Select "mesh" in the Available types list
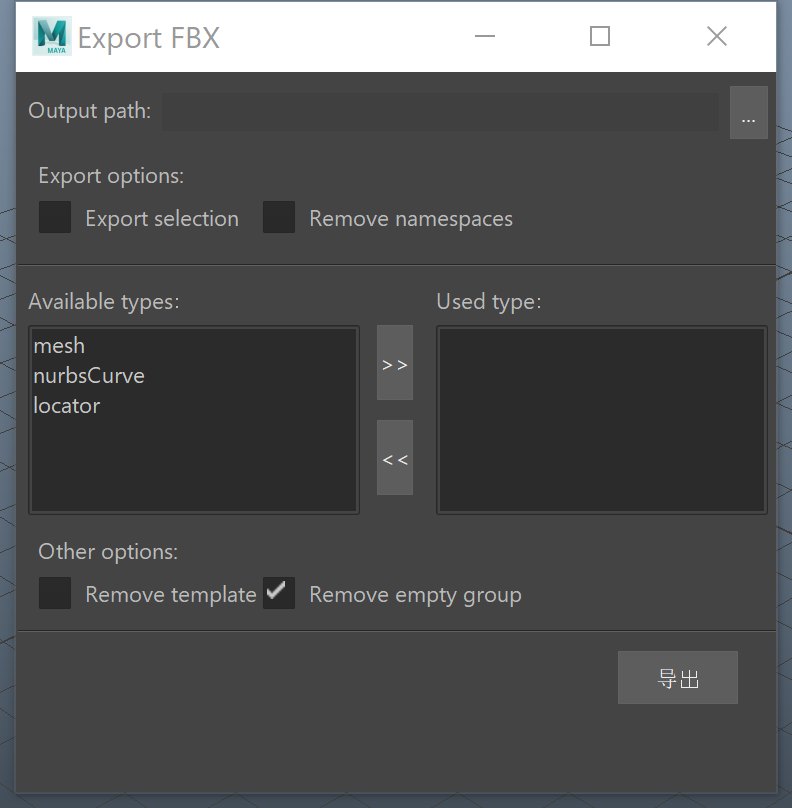The height and width of the screenshot is (808, 792). [x=58, y=345]
